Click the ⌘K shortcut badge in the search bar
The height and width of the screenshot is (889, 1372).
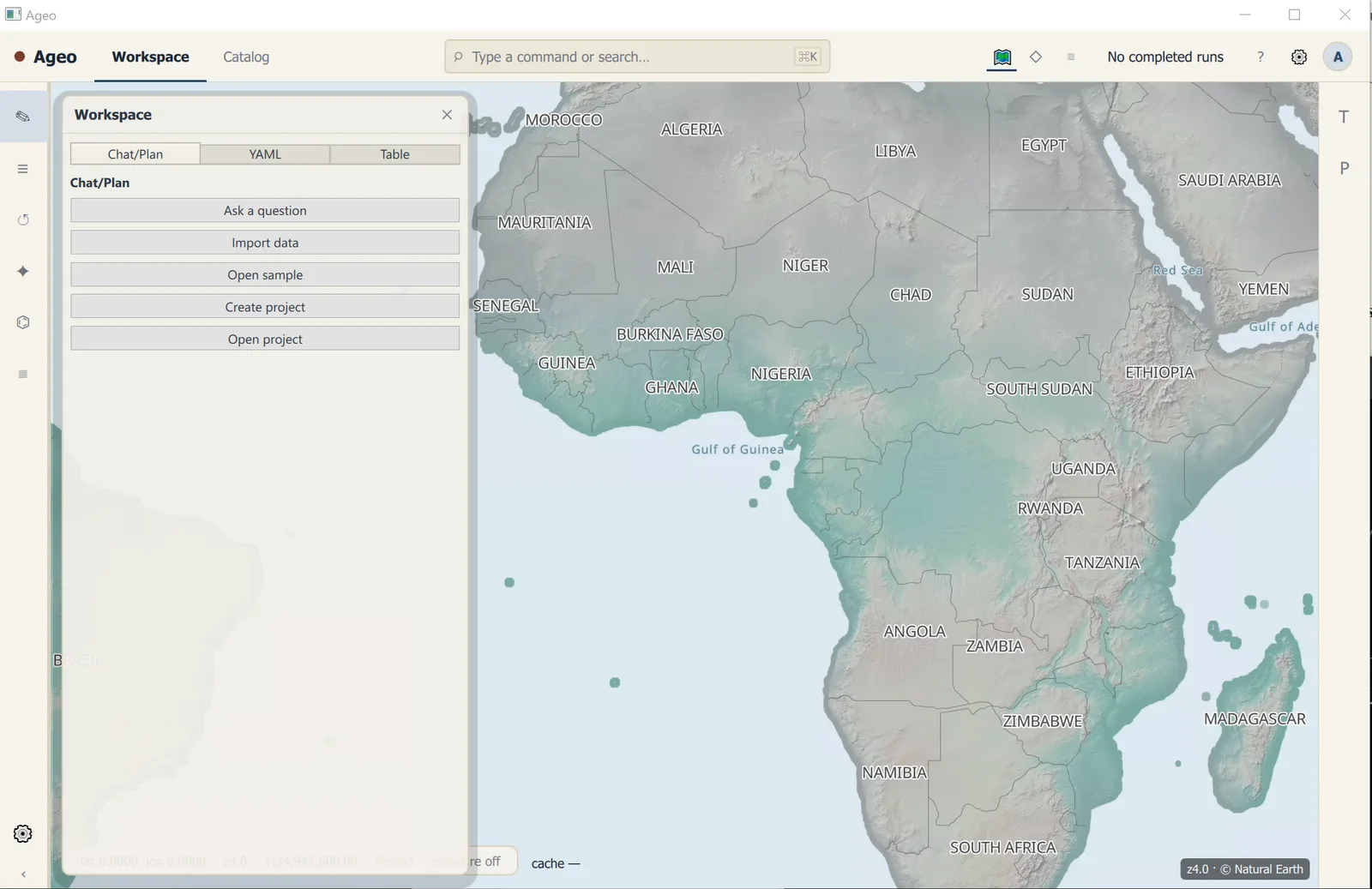pos(808,57)
